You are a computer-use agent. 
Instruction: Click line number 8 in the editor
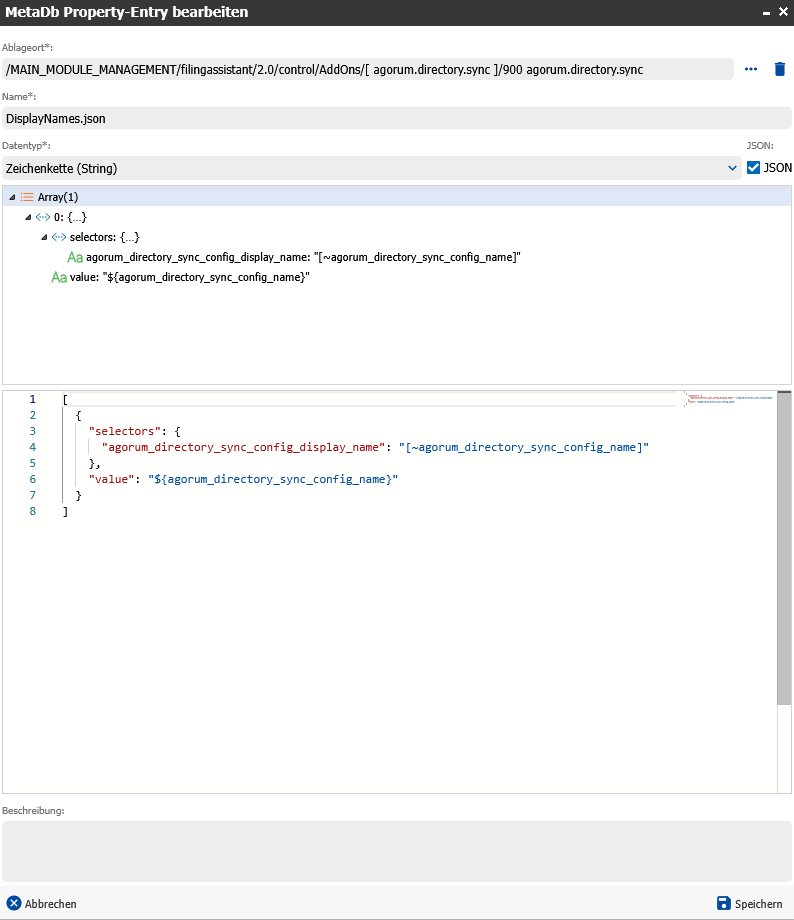click(x=32, y=511)
